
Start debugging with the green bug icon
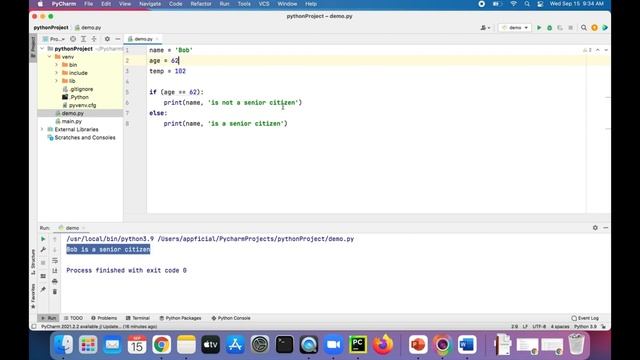(549, 28)
